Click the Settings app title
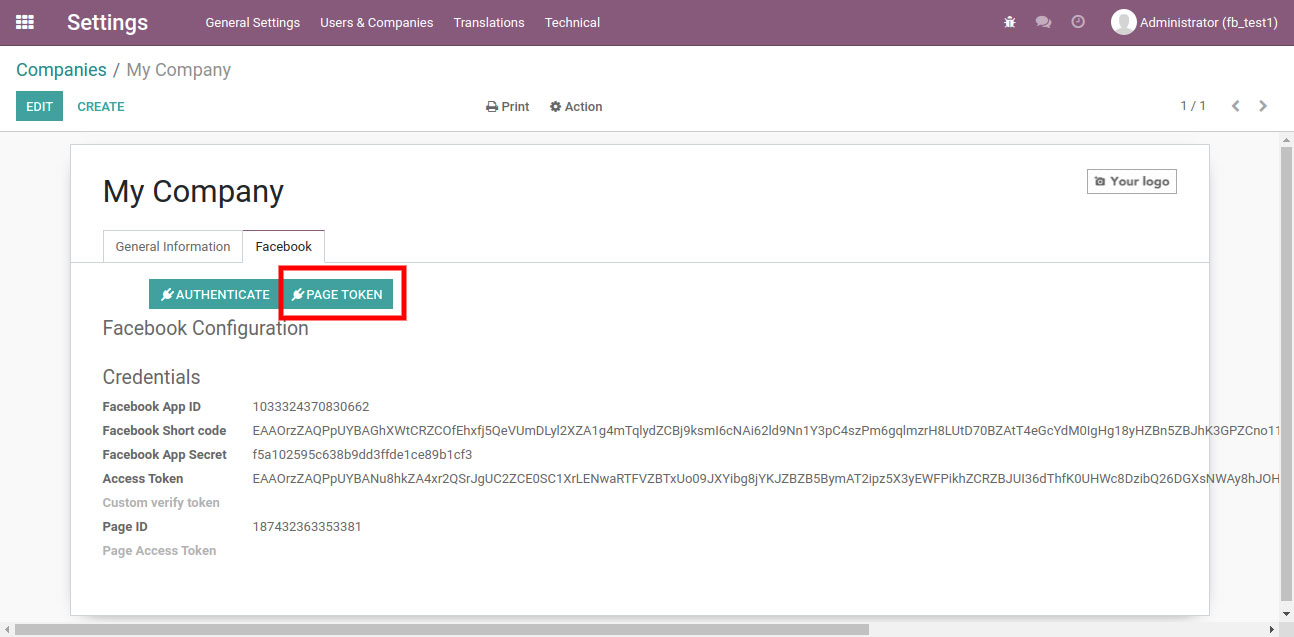The height and width of the screenshot is (637, 1294). pos(107,22)
